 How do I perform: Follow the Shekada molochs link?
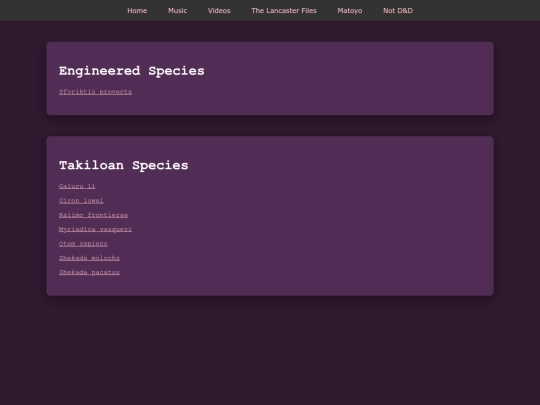coord(90,258)
